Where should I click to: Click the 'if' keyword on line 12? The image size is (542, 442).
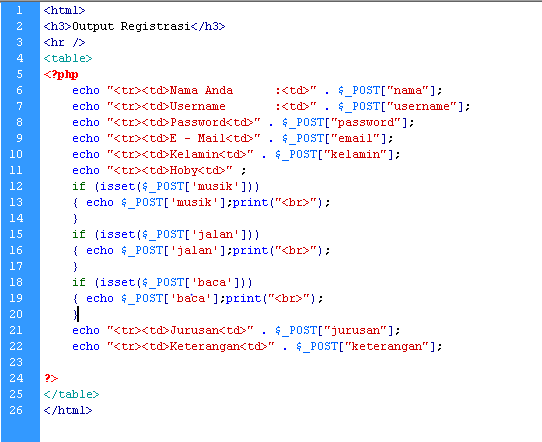pyautogui.click(x=79, y=186)
